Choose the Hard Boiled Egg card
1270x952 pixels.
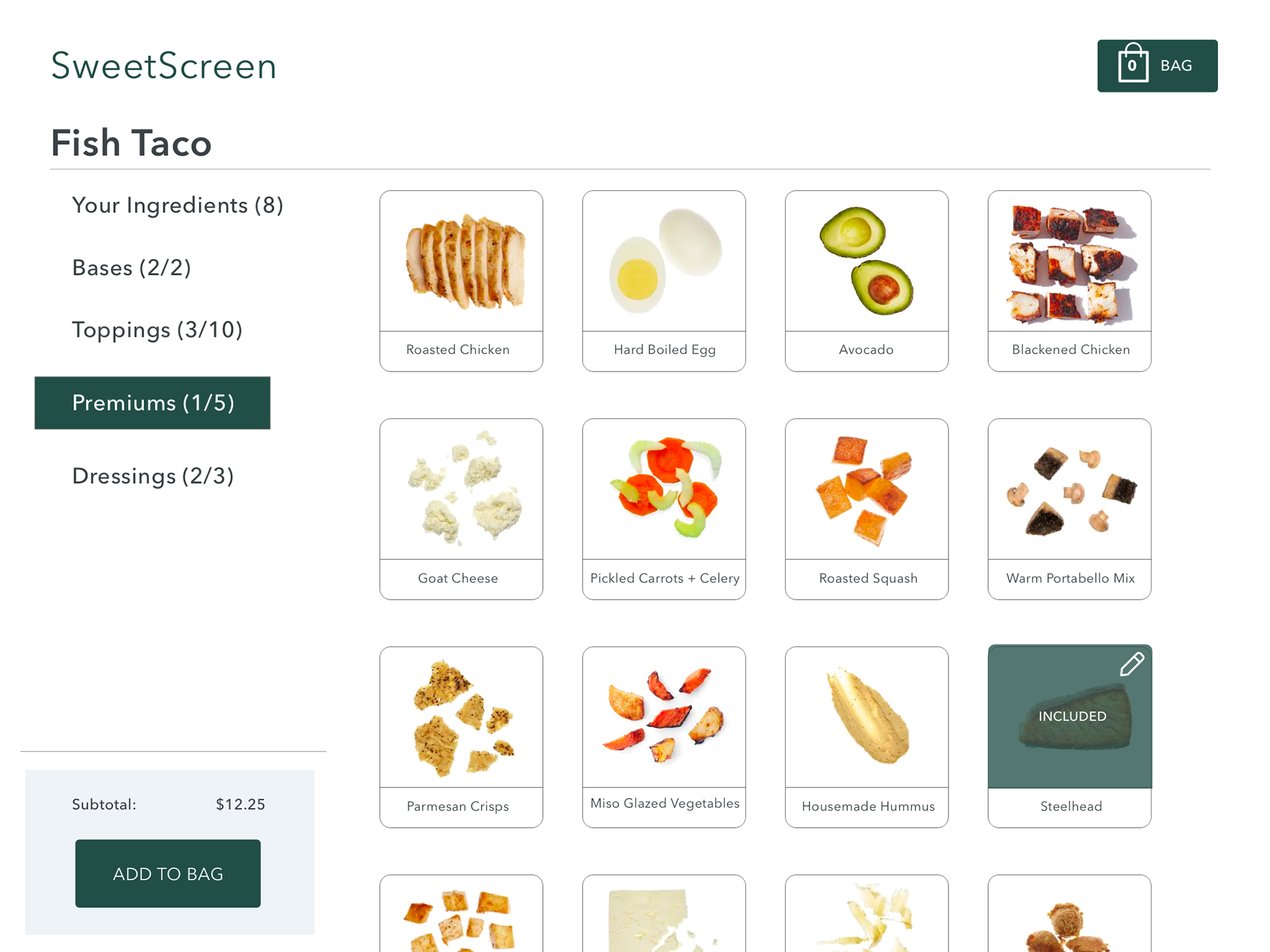click(663, 281)
